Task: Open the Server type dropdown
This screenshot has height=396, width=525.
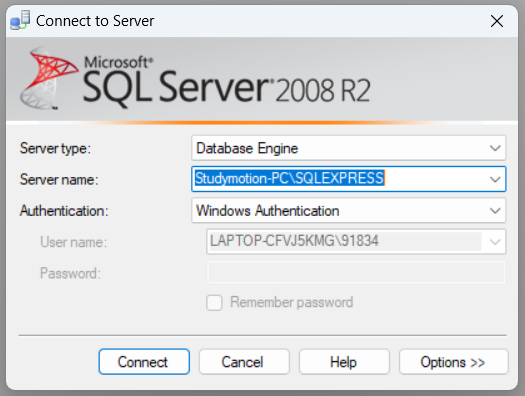Action: (x=349, y=148)
